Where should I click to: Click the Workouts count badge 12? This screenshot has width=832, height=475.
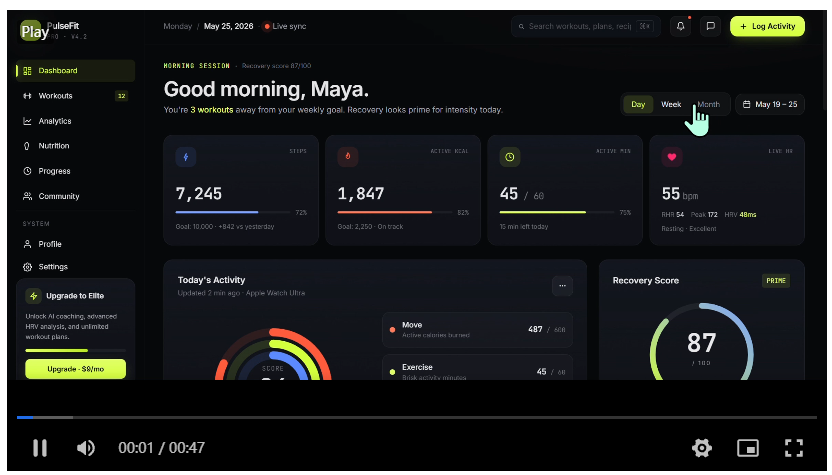point(122,96)
